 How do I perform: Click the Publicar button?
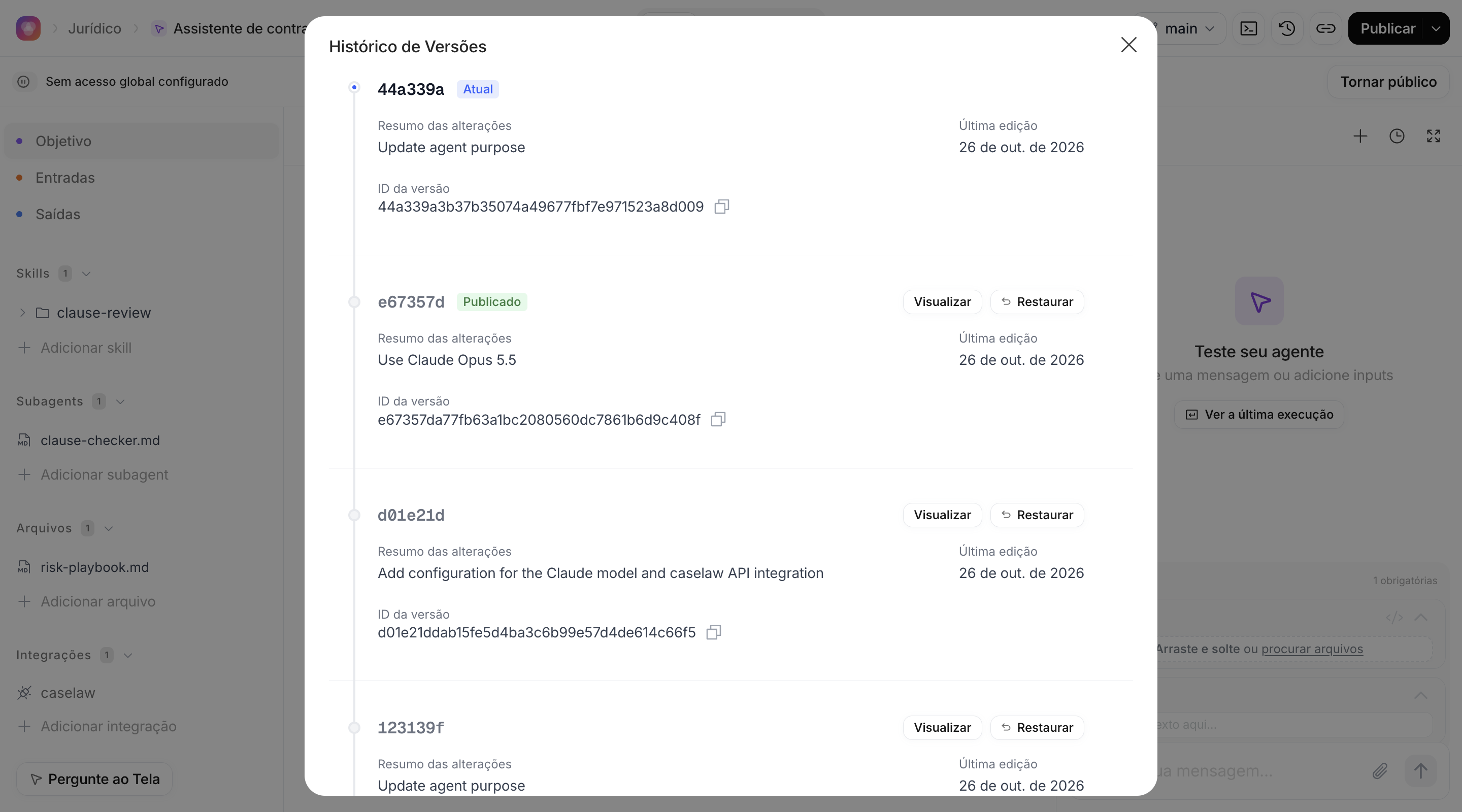(x=1387, y=28)
